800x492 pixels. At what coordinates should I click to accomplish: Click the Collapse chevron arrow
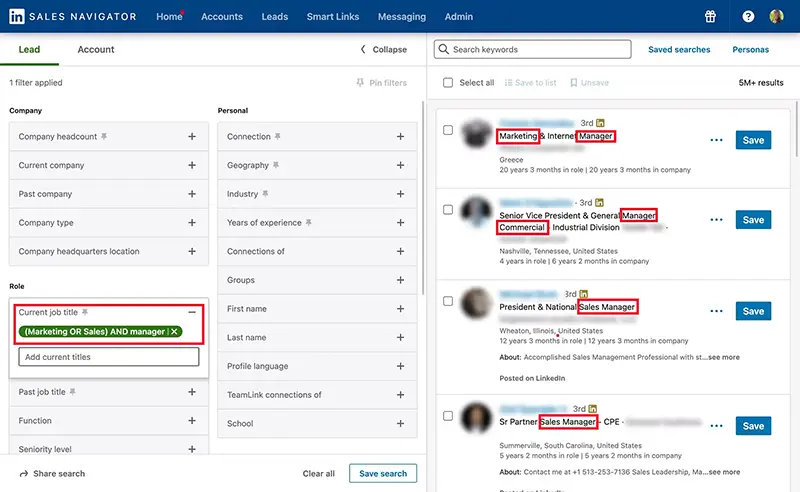[x=363, y=50]
